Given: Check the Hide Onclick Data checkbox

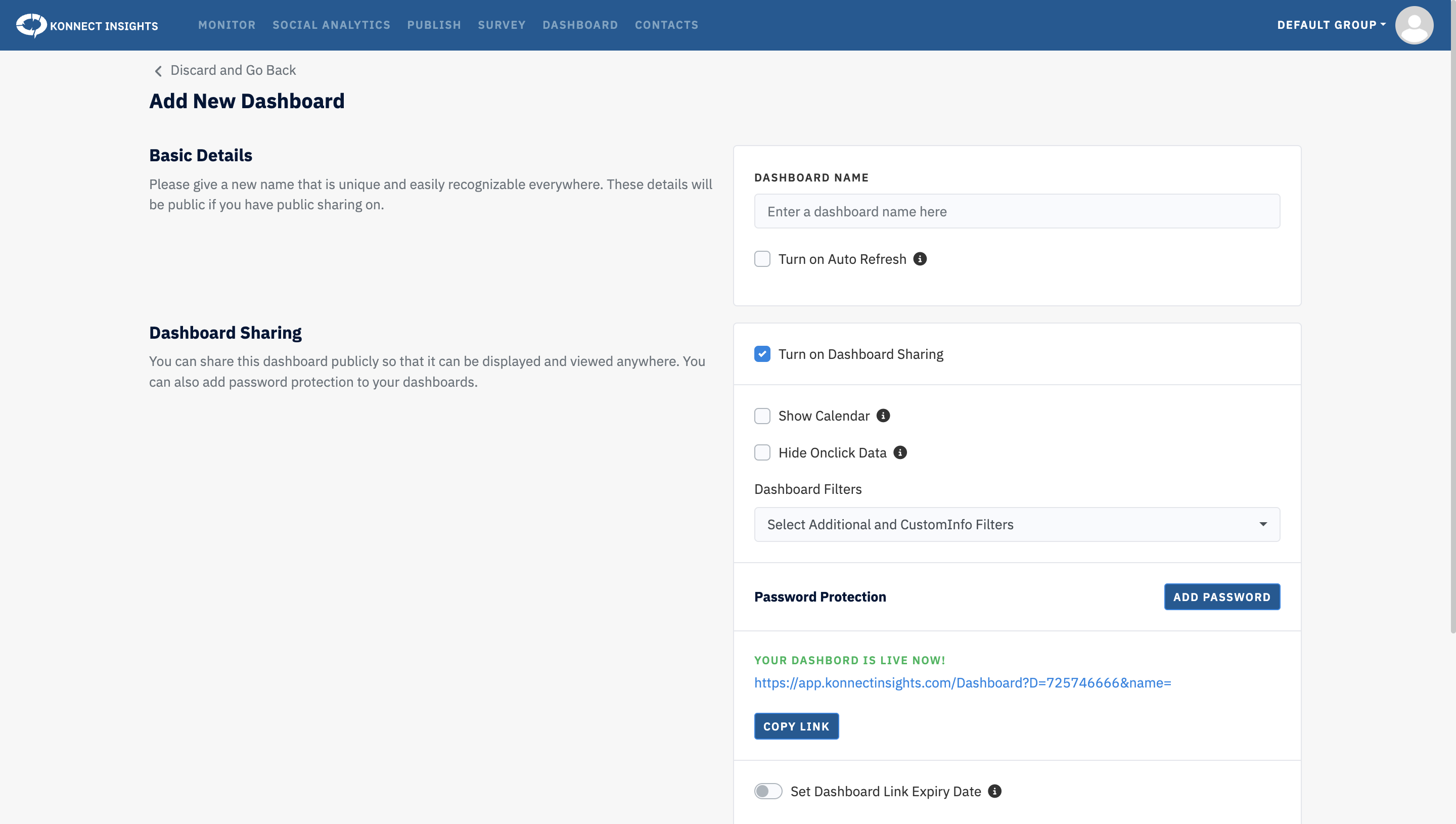Looking at the screenshot, I should pos(762,452).
